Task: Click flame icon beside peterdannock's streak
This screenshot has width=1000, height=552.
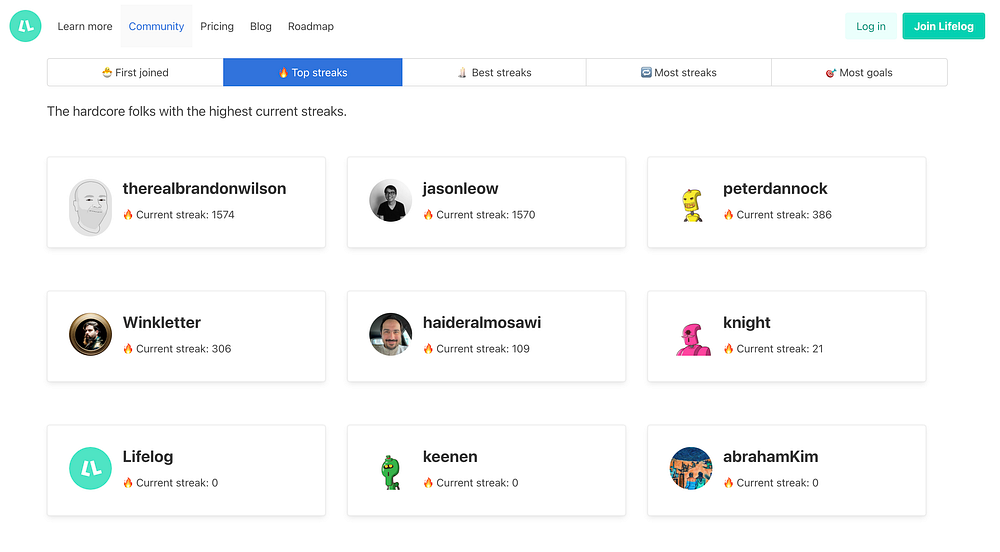Action: [728, 215]
